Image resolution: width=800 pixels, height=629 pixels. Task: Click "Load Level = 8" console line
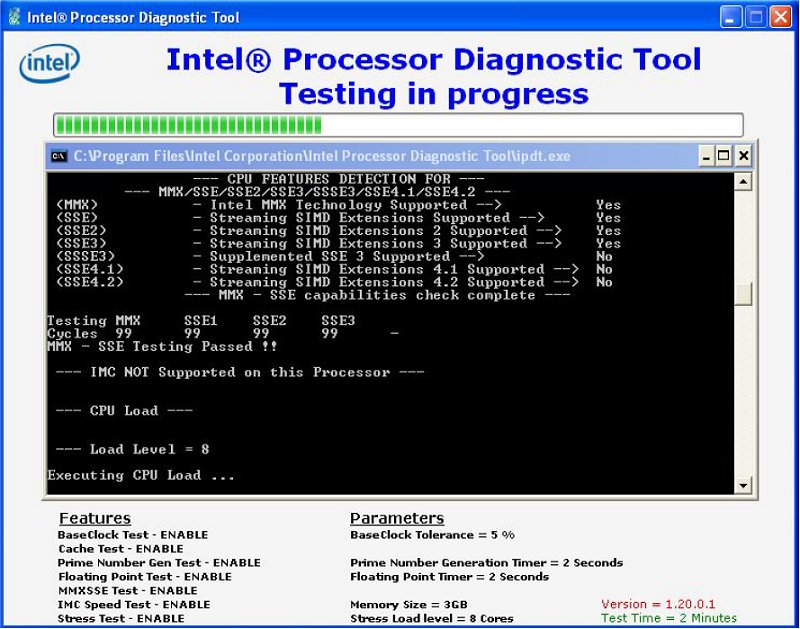[132, 449]
